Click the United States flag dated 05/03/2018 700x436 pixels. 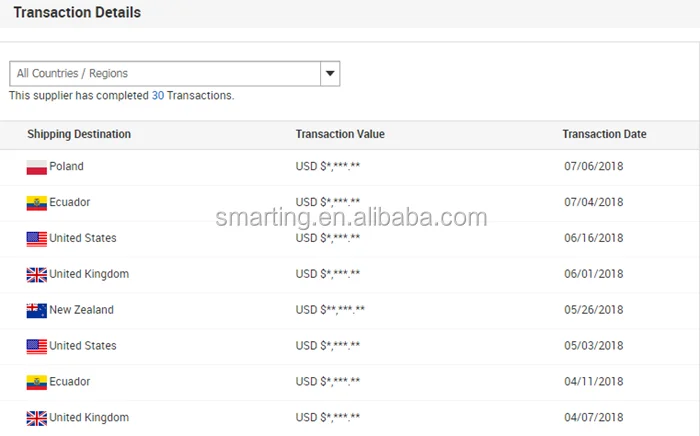point(37,347)
